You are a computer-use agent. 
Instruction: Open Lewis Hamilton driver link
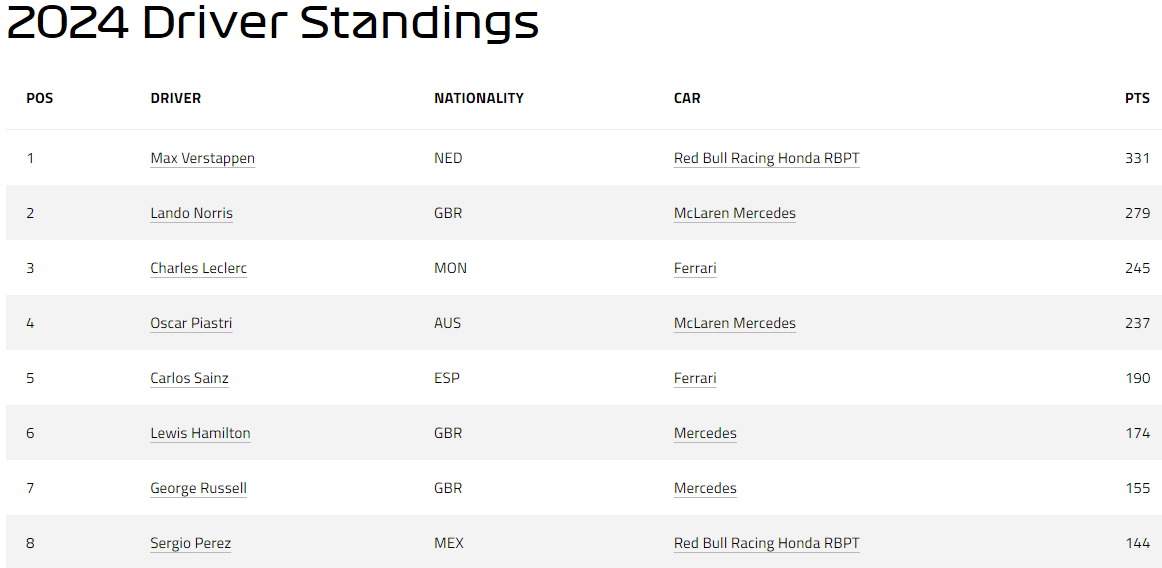200,433
